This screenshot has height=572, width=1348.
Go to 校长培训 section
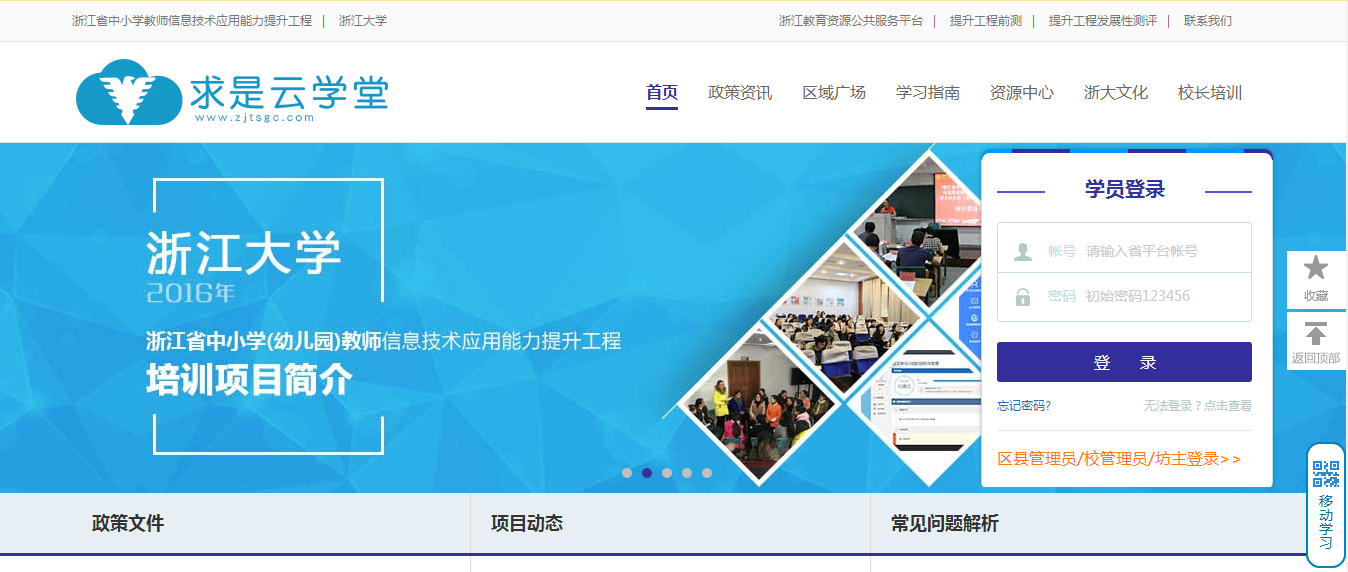(x=1210, y=93)
